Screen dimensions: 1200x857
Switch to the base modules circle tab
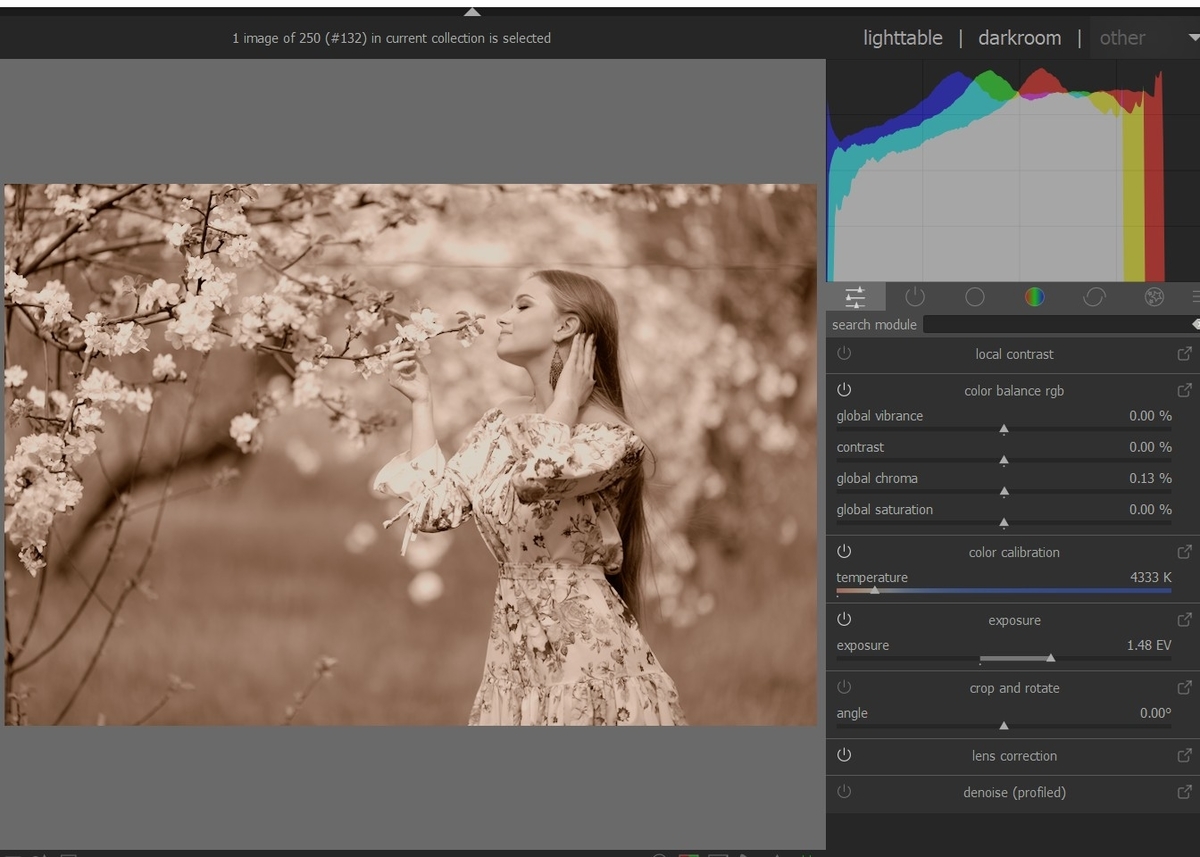[975, 297]
